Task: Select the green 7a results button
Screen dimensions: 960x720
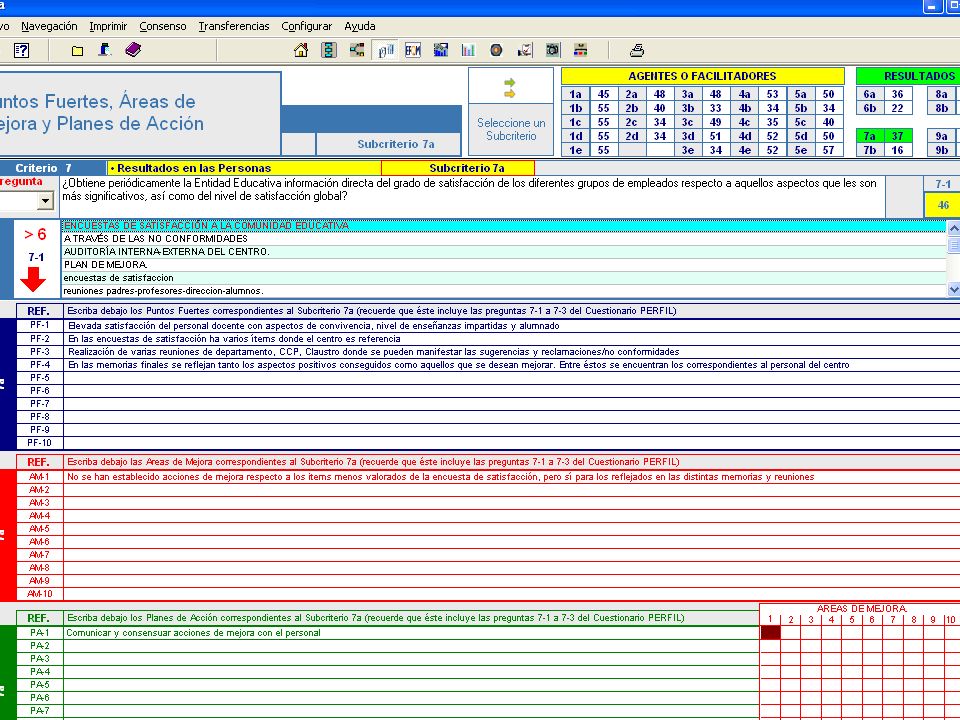Action: [x=869, y=136]
